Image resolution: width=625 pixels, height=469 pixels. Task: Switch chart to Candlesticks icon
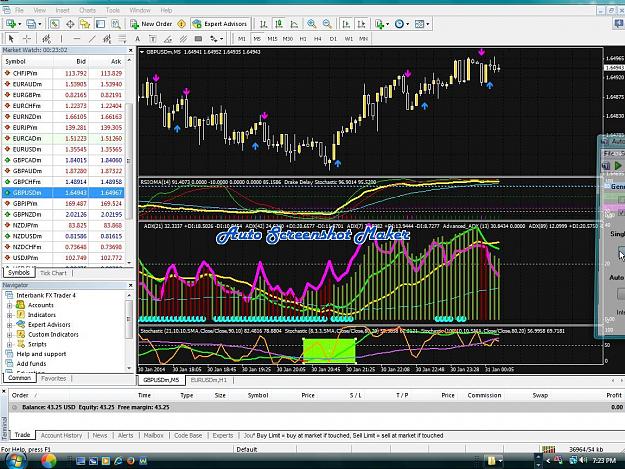click(x=279, y=24)
